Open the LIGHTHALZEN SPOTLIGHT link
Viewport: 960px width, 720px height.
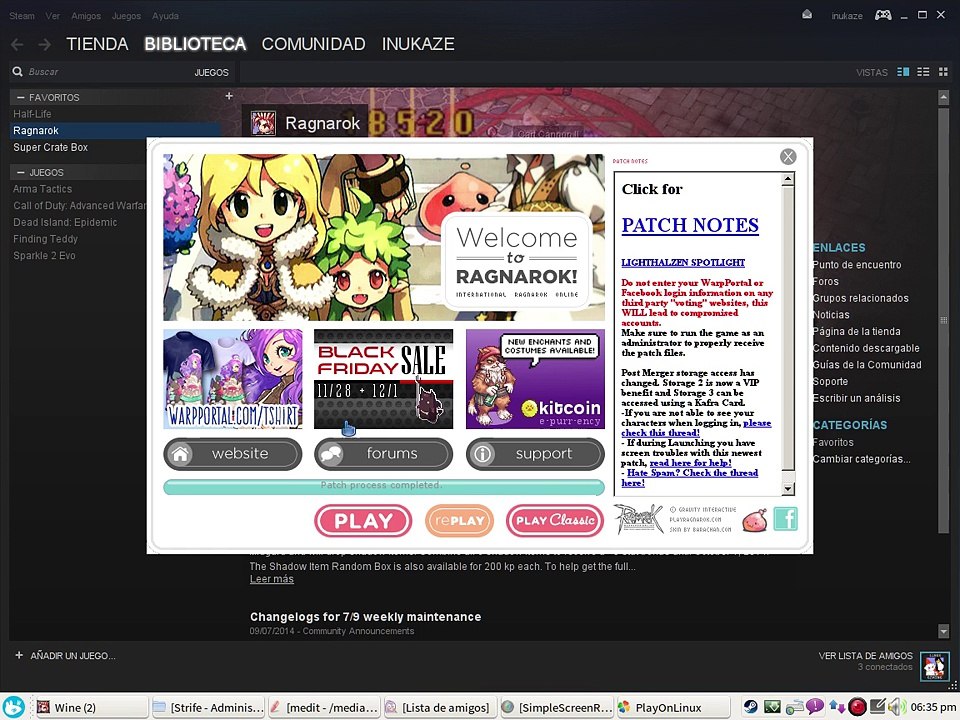(x=683, y=263)
